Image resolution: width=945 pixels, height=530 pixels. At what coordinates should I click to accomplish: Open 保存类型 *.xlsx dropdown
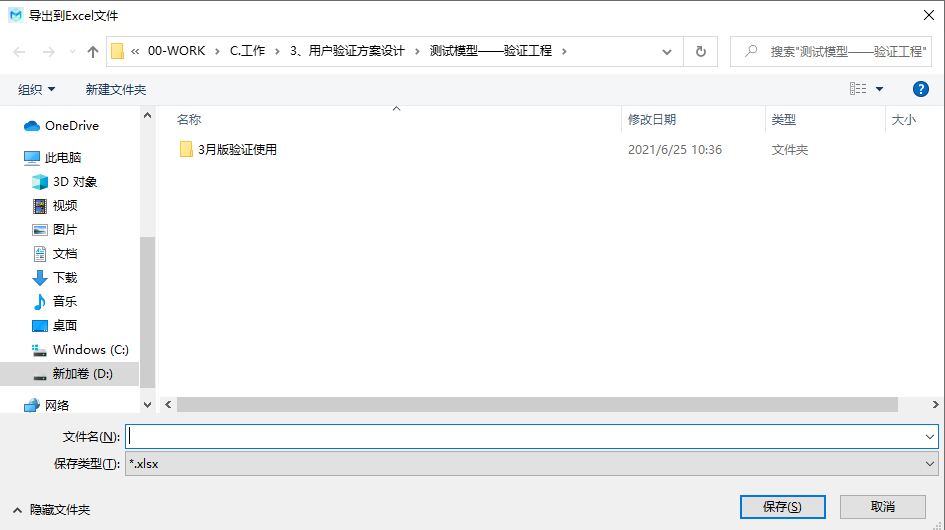[532, 464]
